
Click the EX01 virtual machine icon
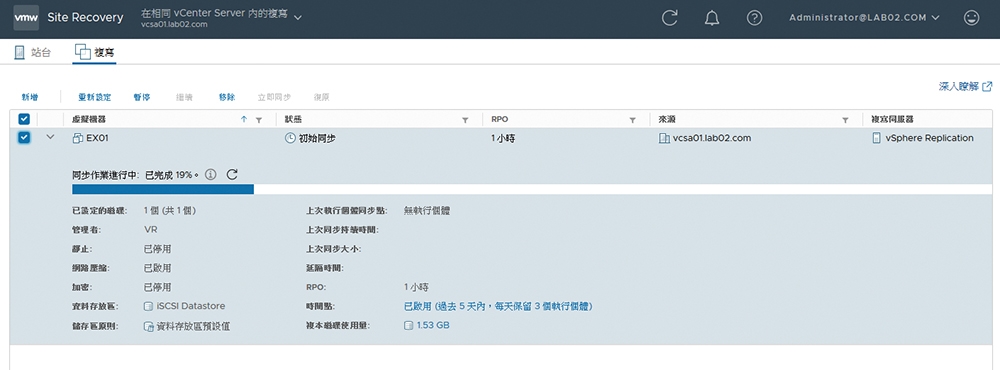click(x=78, y=138)
